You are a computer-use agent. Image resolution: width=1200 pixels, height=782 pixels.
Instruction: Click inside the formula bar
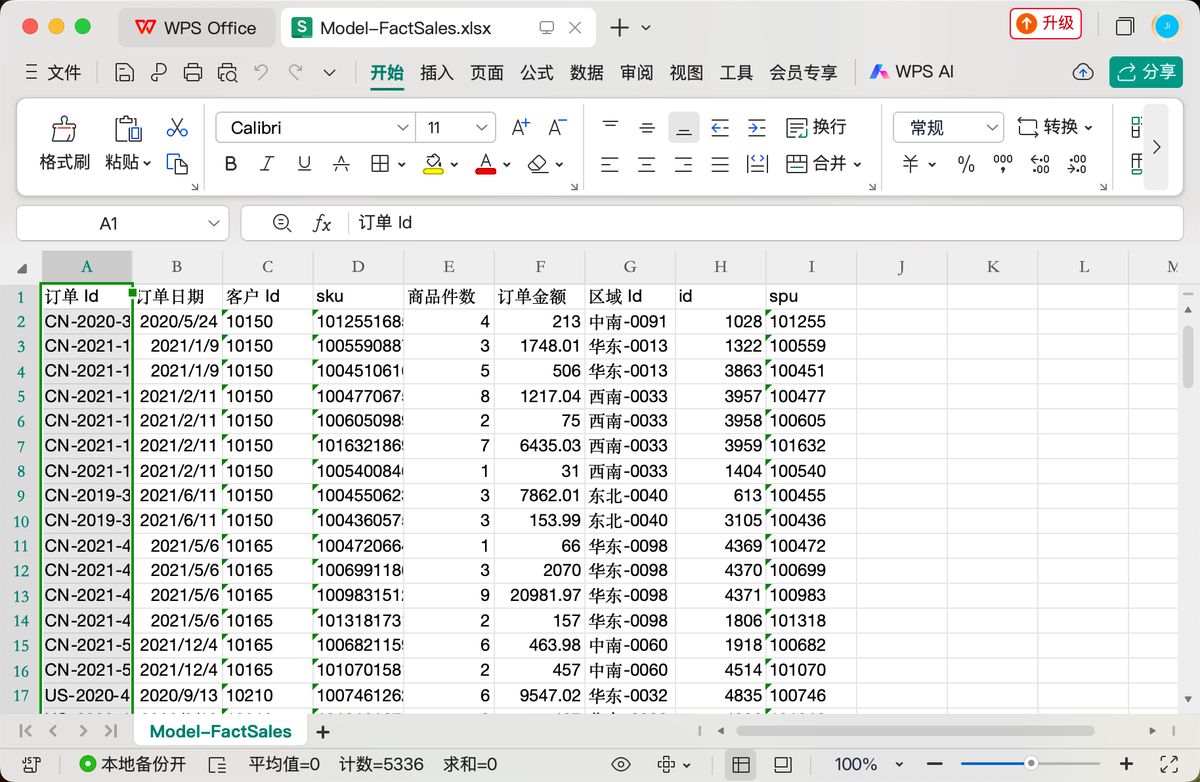click(x=500, y=224)
